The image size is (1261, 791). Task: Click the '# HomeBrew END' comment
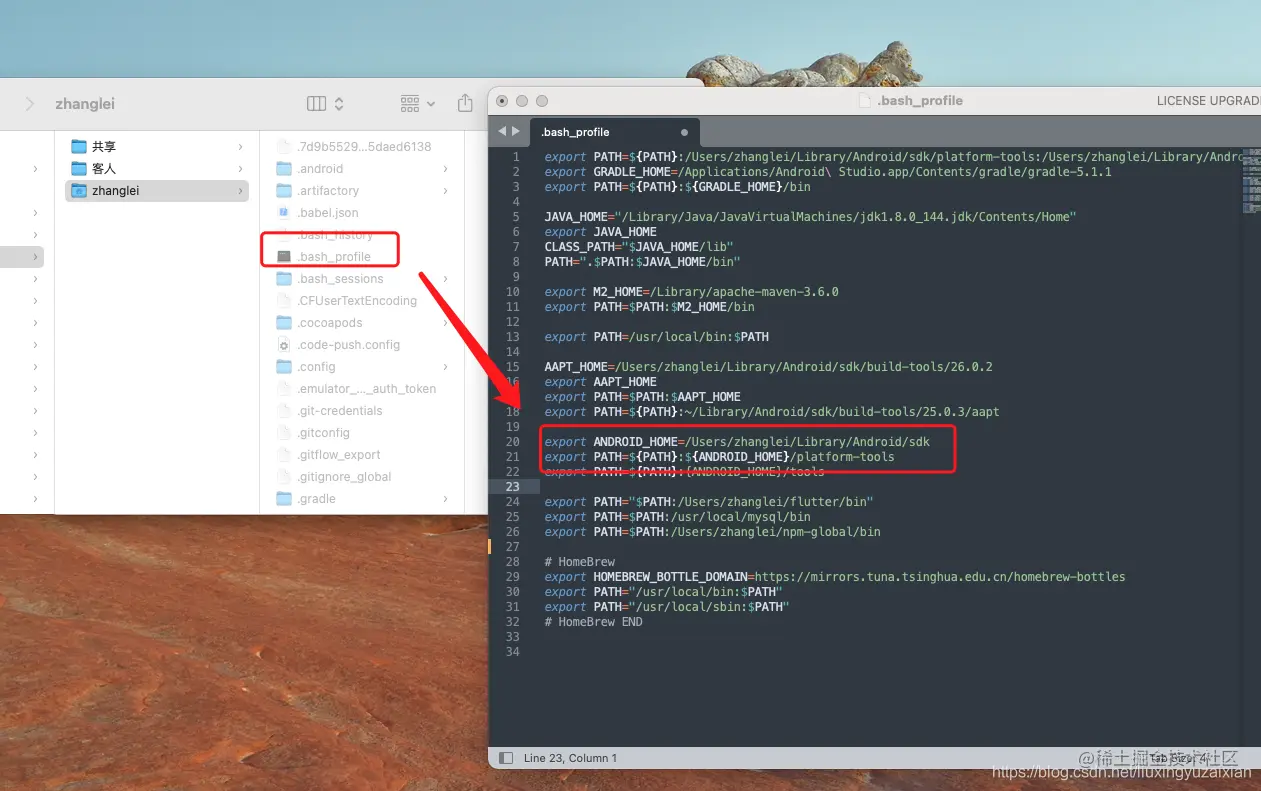click(x=593, y=622)
